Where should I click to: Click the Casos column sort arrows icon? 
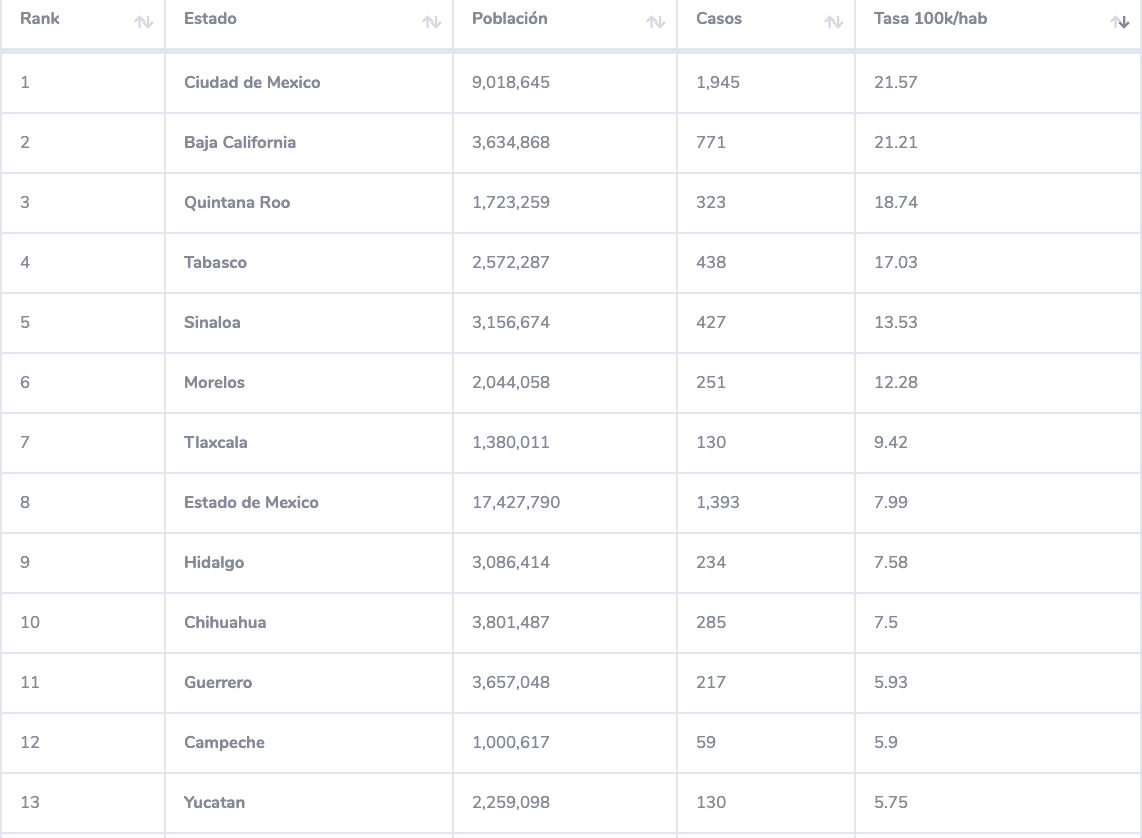tap(834, 22)
